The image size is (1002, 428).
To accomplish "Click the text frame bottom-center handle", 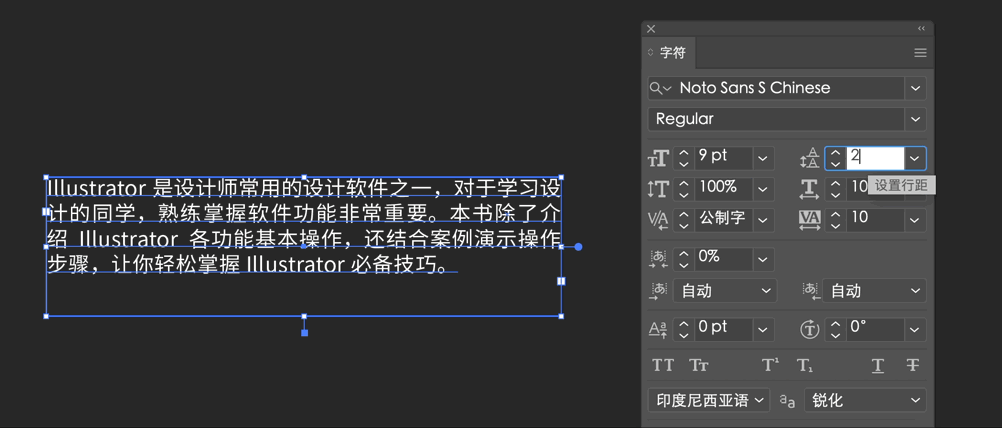I will [x=304, y=316].
